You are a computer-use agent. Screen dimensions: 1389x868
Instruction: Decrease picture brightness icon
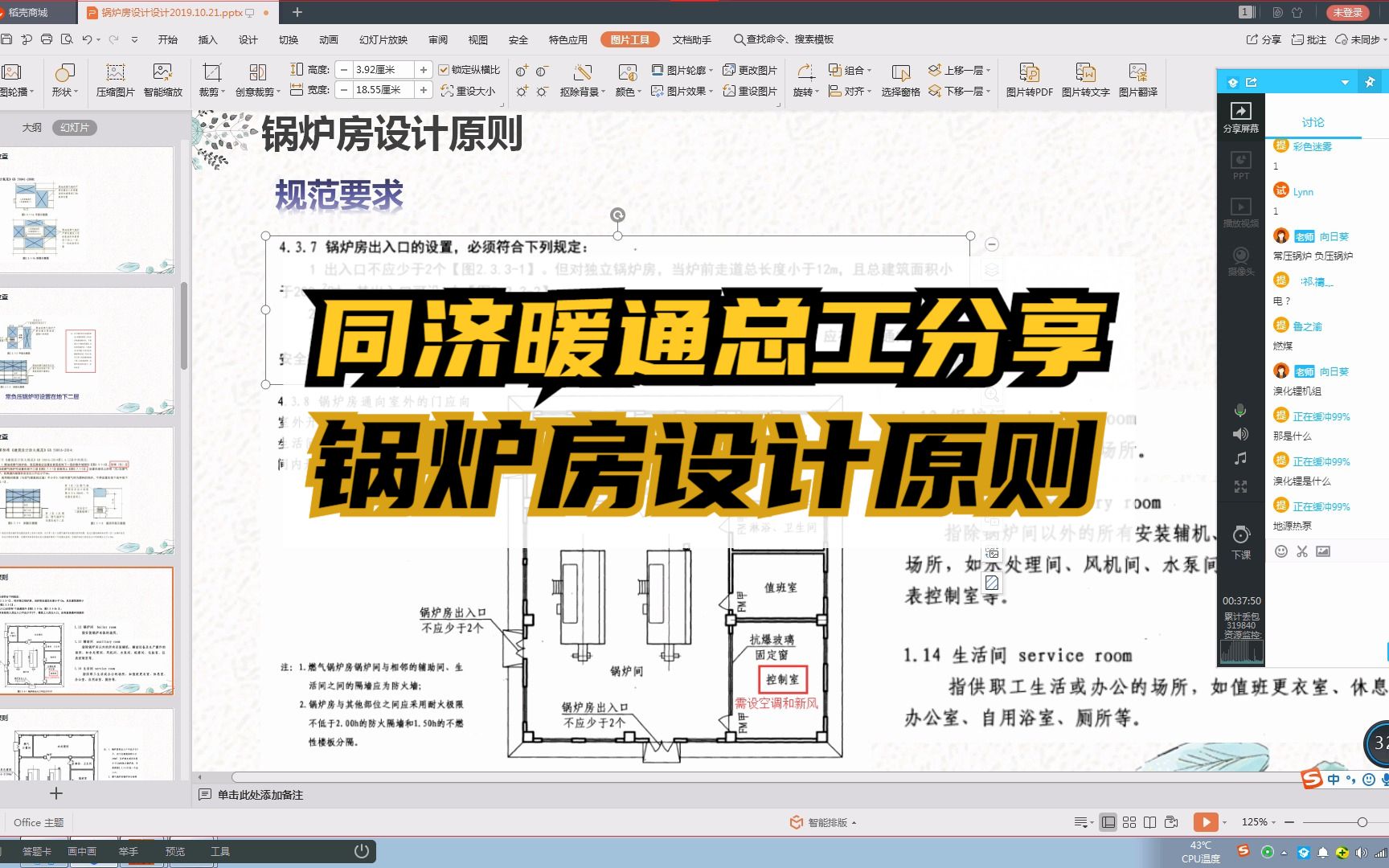point(543,92)
